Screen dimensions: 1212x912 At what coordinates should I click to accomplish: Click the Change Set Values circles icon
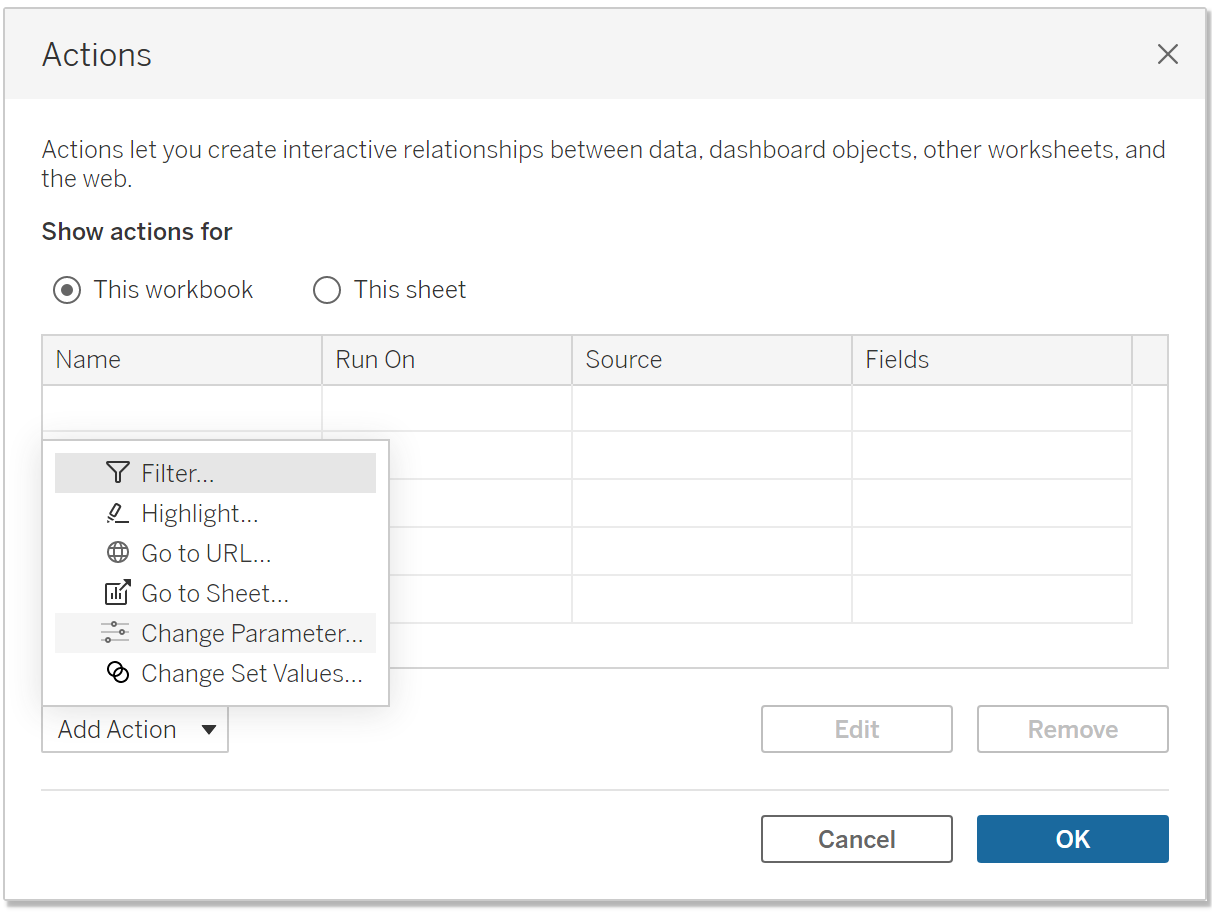click(118, 673)
